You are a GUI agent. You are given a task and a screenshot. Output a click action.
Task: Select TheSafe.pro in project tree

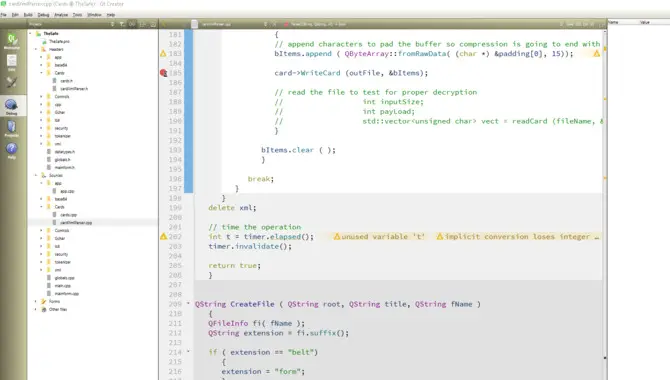tap(59, 41)
